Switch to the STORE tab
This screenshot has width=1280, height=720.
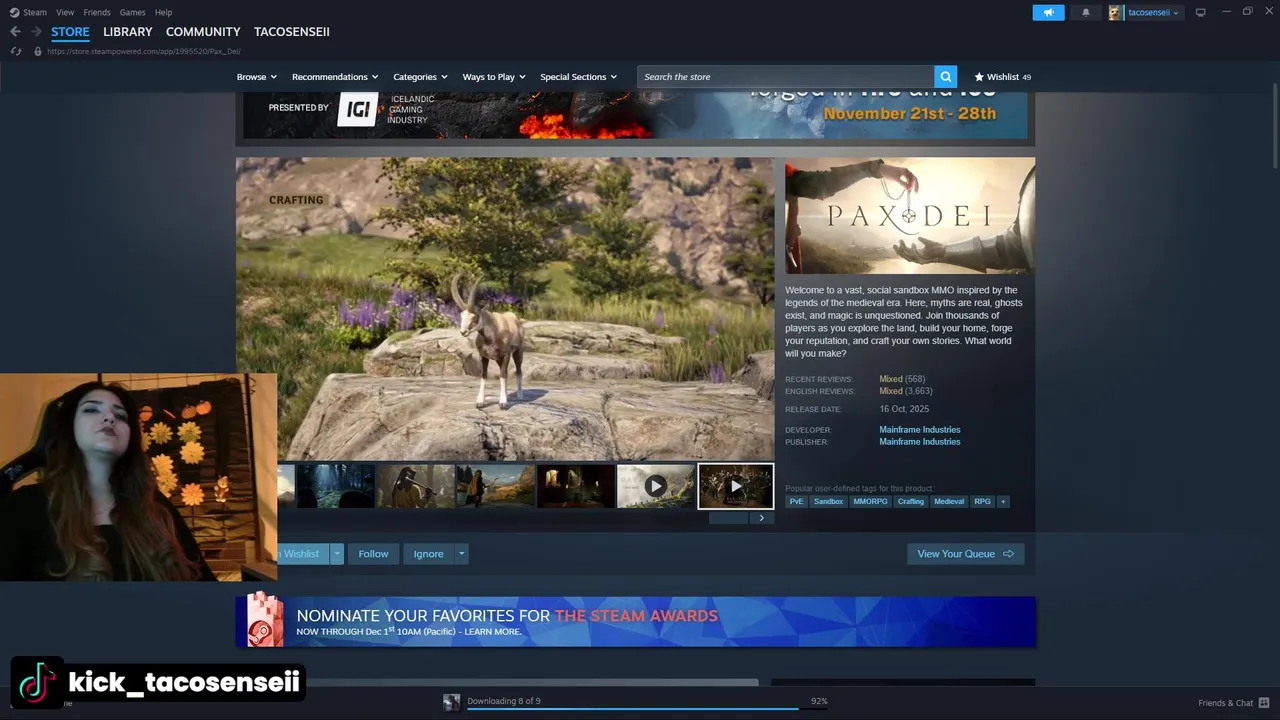tap(70, 32)
